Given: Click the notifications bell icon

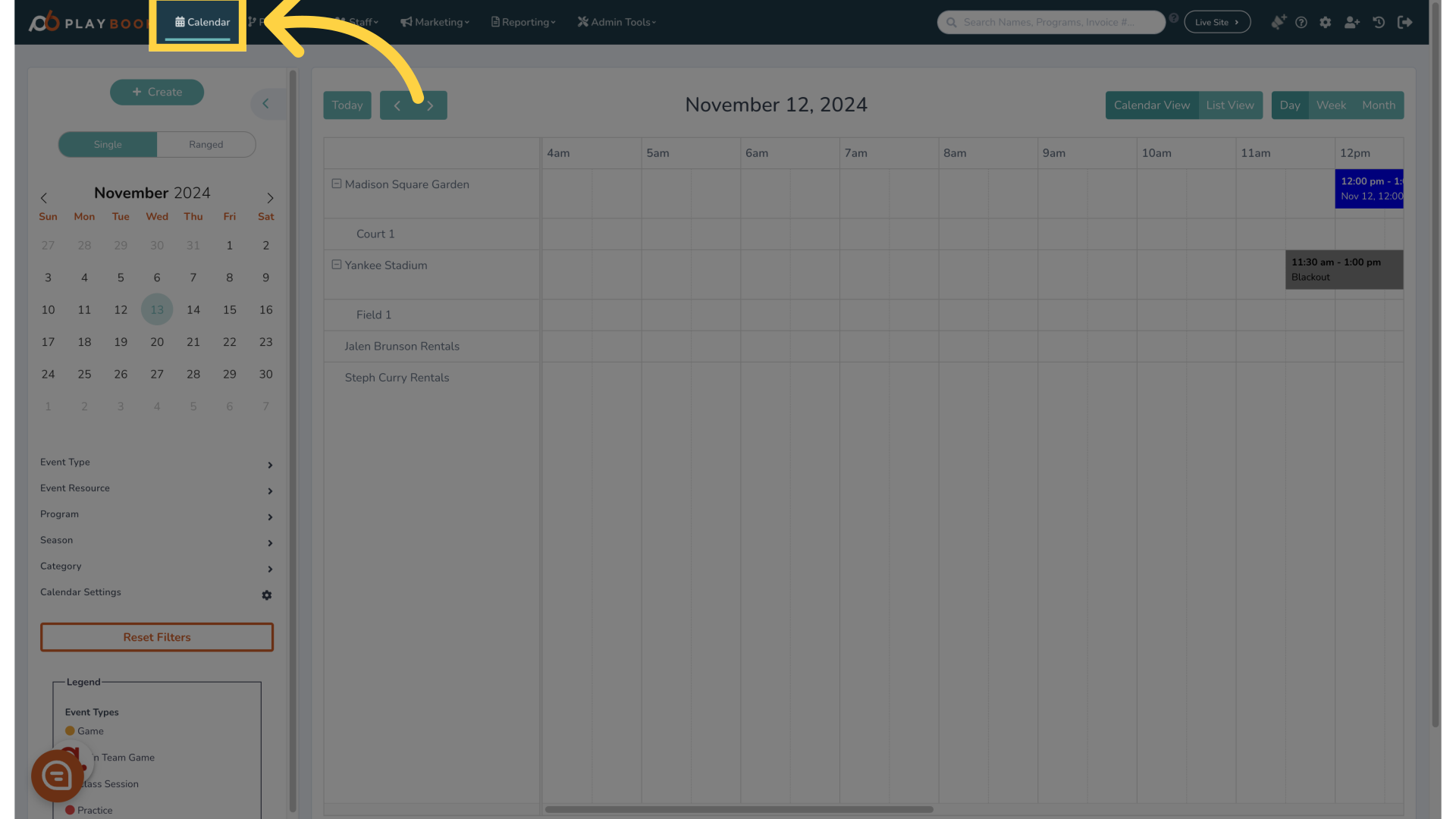Looking at the screenshot, I should 1277,22.
